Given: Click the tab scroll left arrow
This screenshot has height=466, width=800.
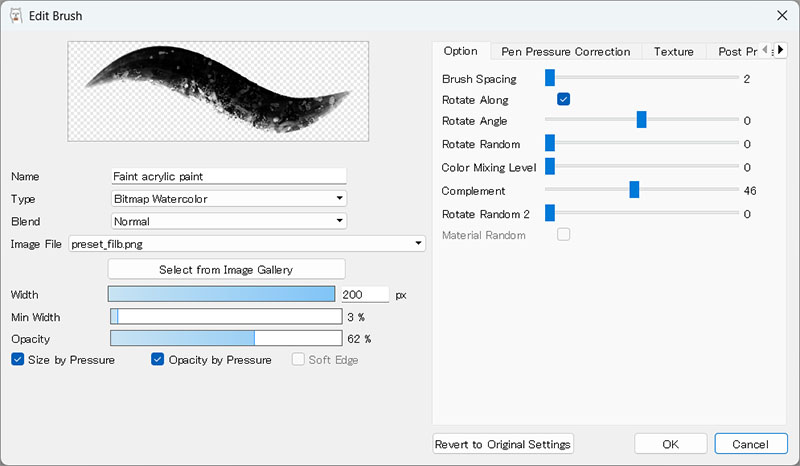Looking at the screenshot, I should 766,50.
